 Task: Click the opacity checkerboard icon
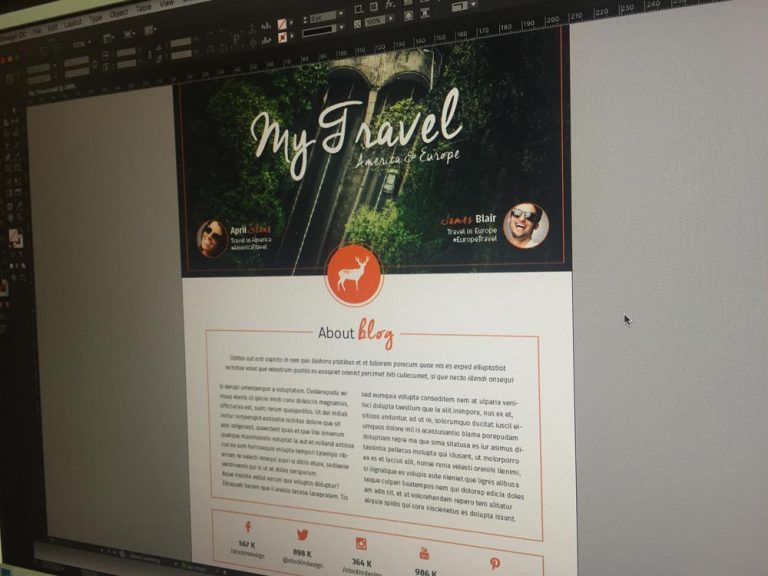pos(357,24)
